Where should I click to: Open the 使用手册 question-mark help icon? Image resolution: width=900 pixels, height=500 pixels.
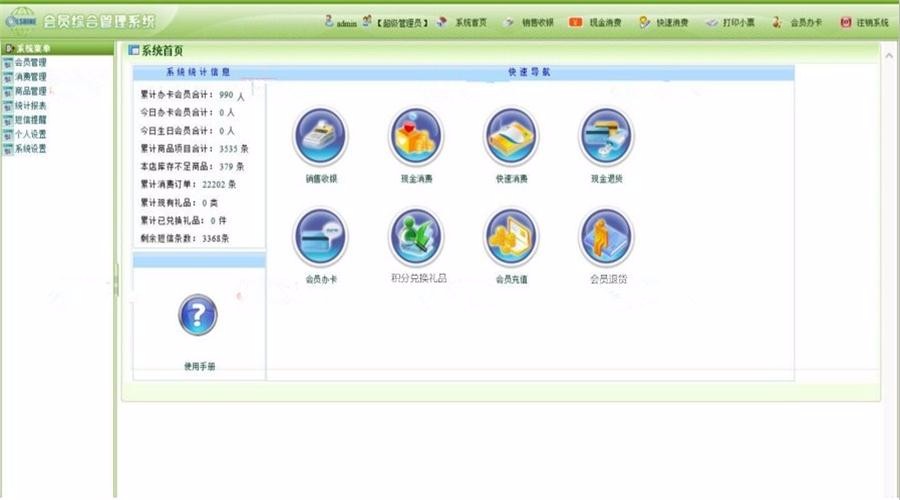[197, 315]
